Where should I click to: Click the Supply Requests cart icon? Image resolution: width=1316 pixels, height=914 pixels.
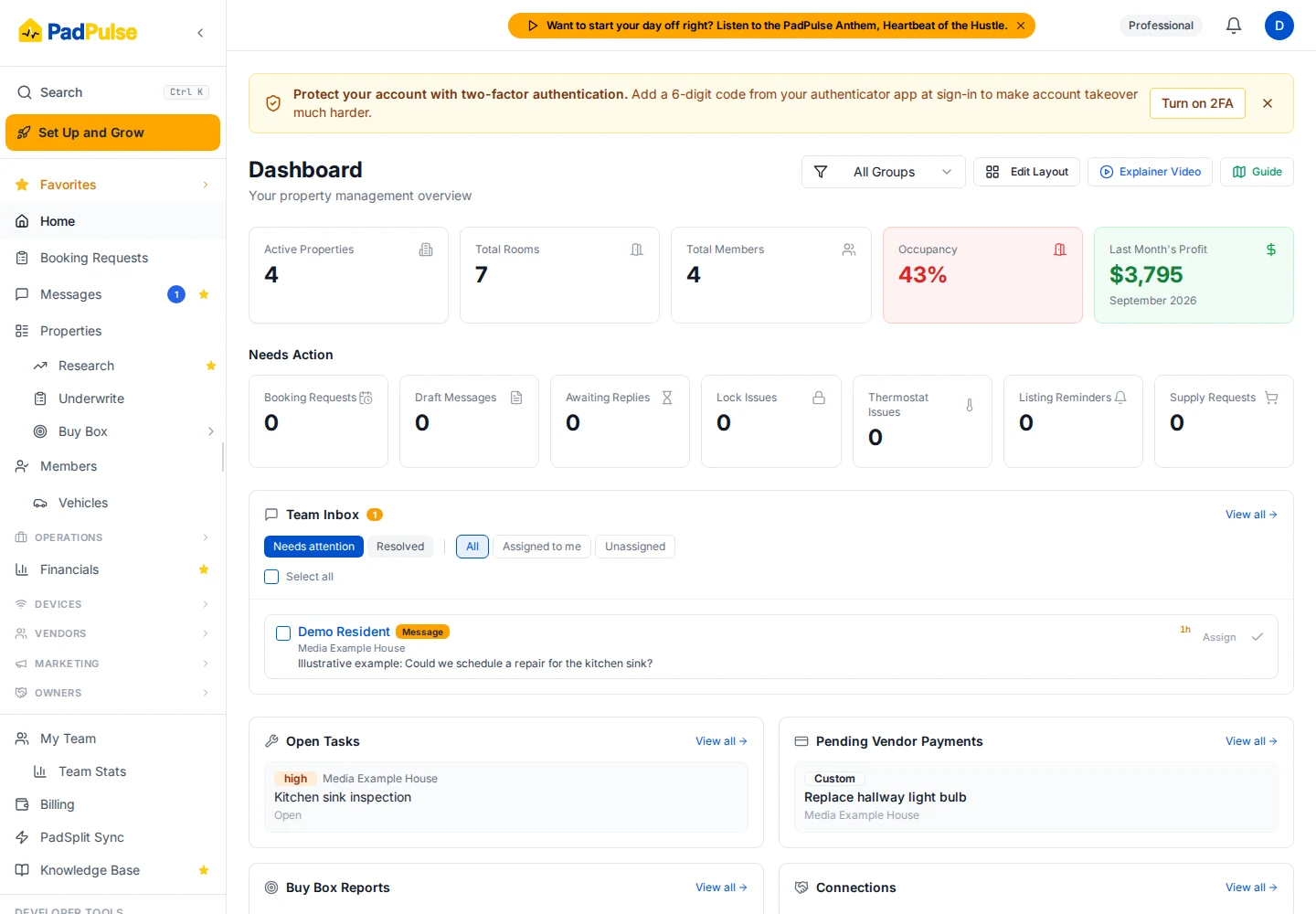coord(1271,398)
